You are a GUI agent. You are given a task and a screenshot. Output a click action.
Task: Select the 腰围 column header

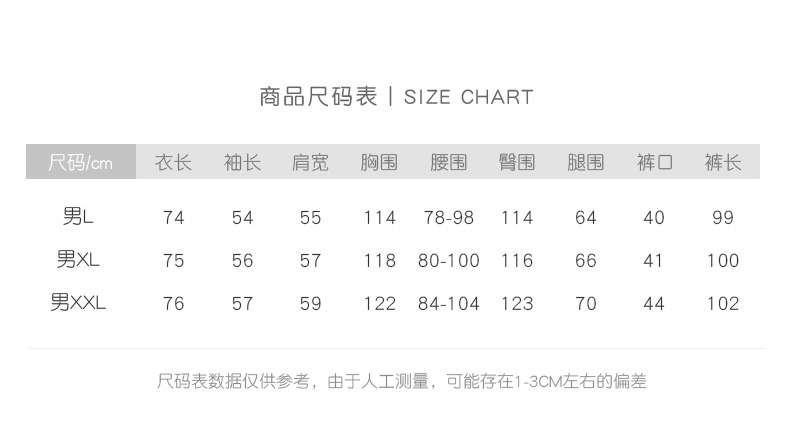[x=449, y=162]
